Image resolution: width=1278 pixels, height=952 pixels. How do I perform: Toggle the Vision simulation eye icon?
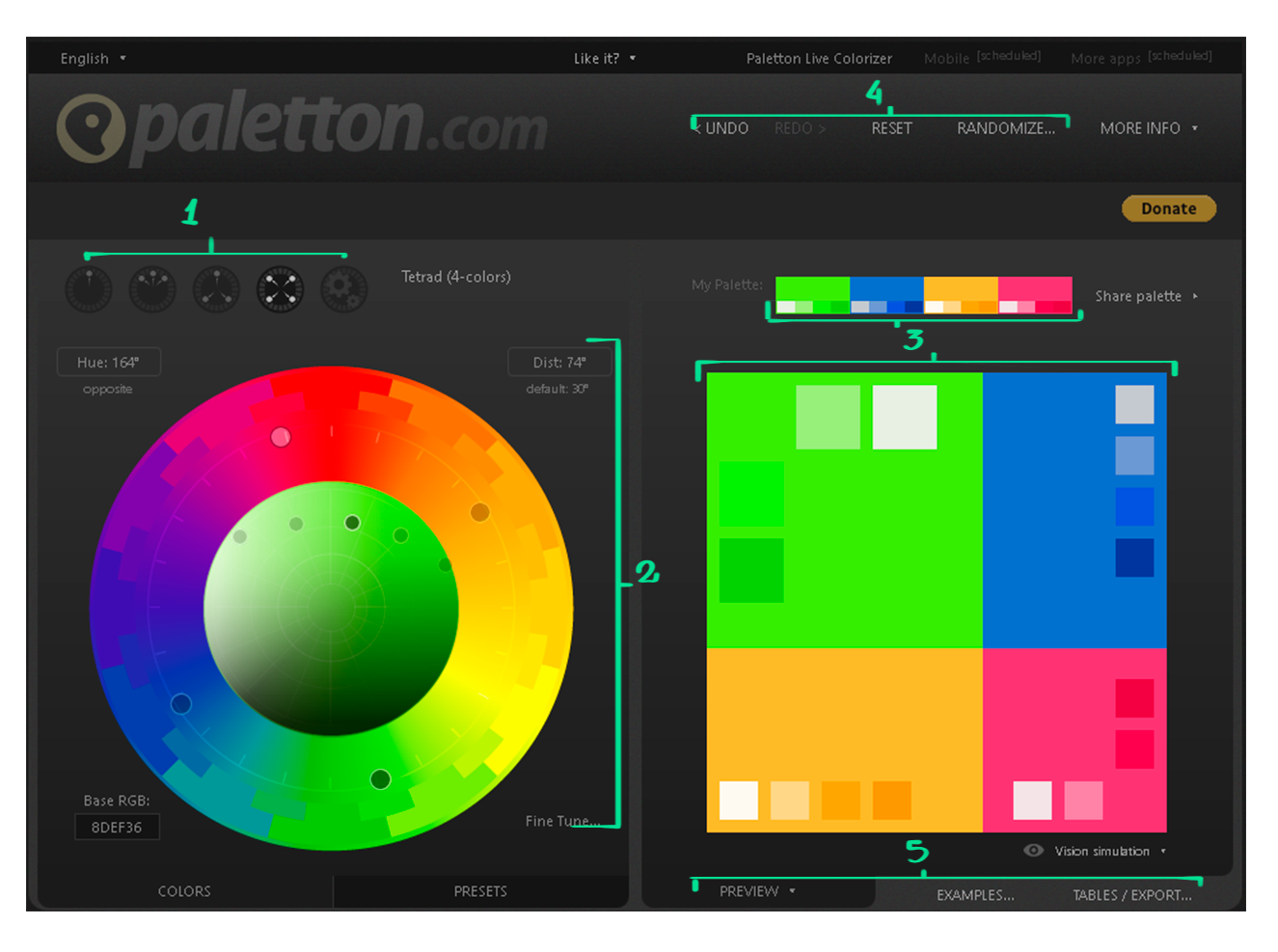[x=1033, y=851]
